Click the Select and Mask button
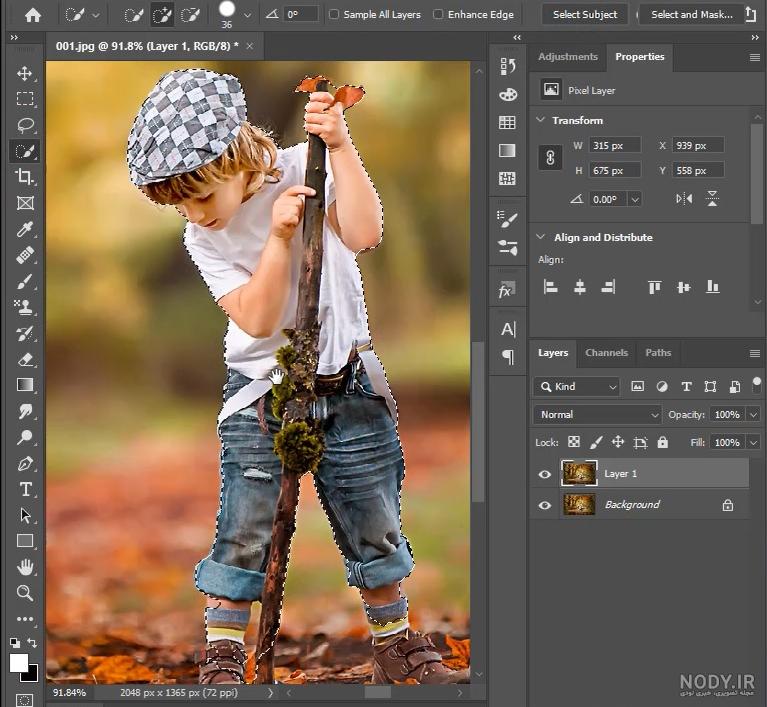Image resolution: width=767 pixels, height=707 pixels. [x=692, y=15]
